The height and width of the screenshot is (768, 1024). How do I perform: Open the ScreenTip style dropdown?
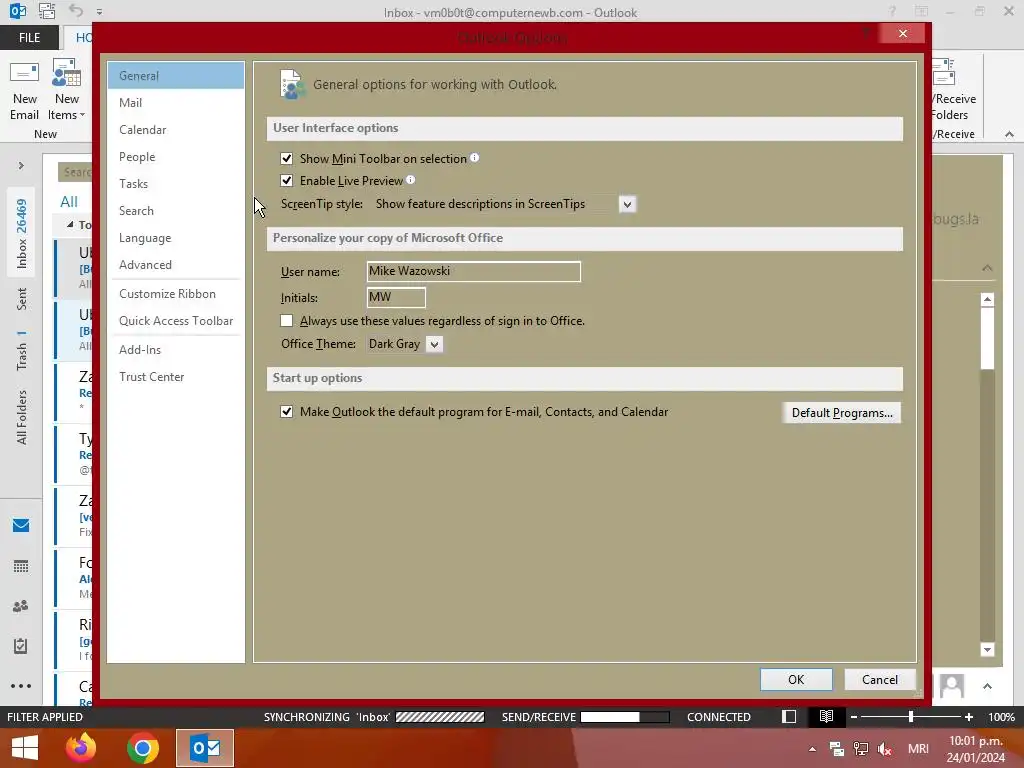(x=627, y=204)
